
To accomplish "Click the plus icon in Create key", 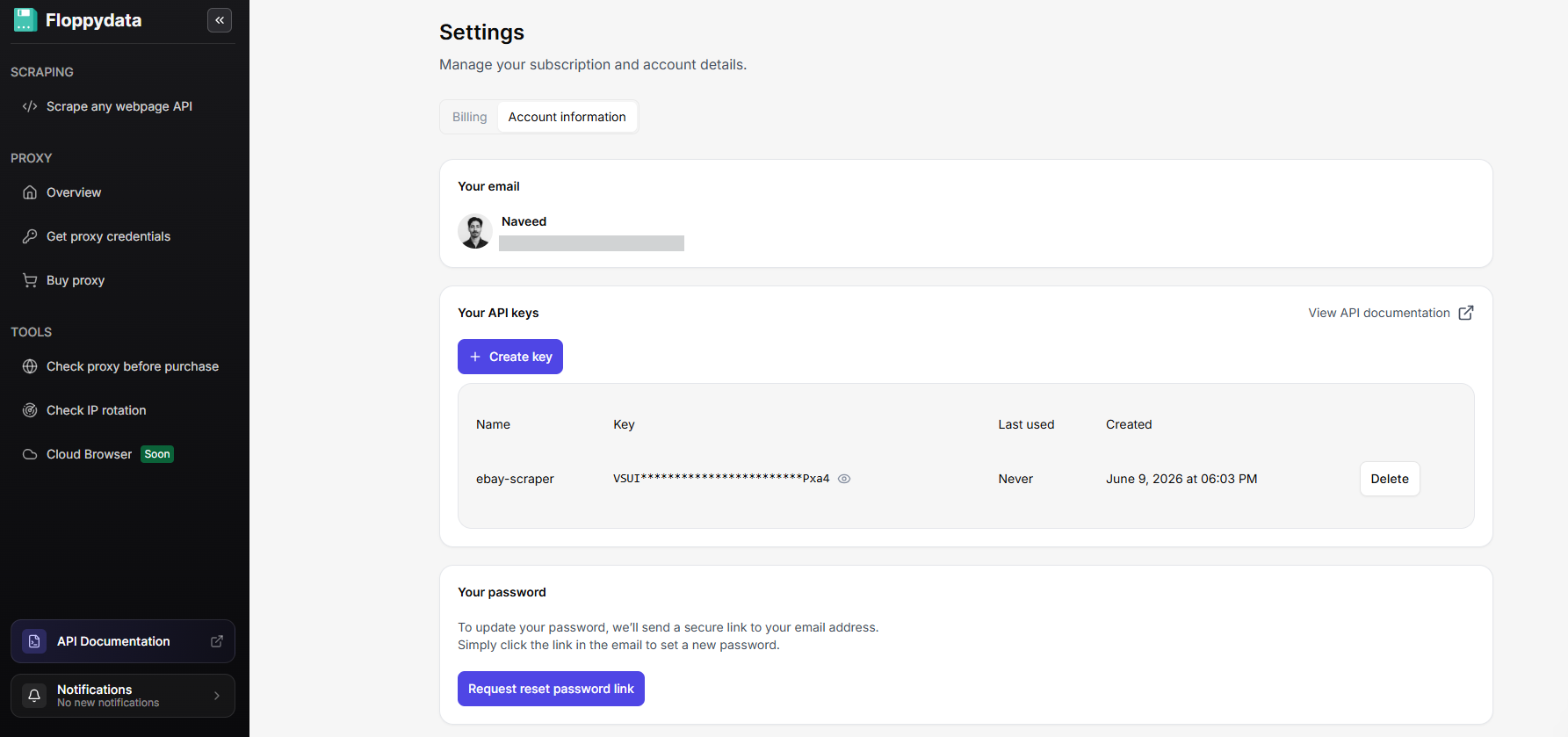I will pyautogui.click(x=475, y=357).
